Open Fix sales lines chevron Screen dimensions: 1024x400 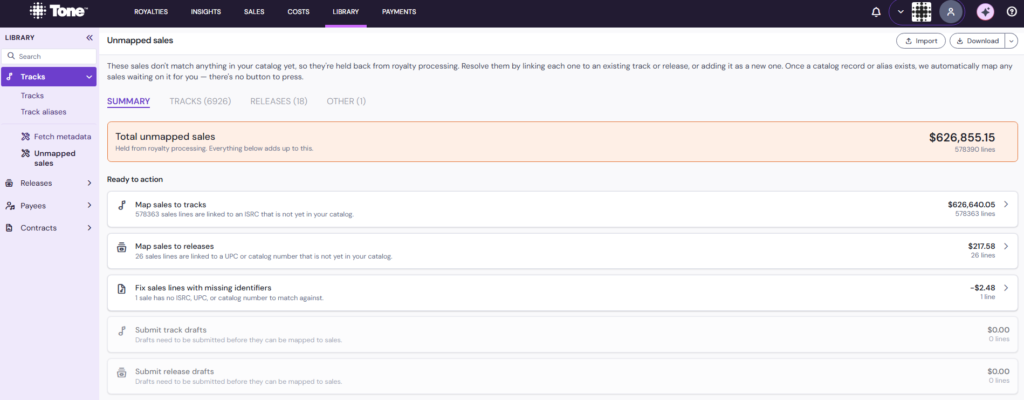click(1006, 288)
